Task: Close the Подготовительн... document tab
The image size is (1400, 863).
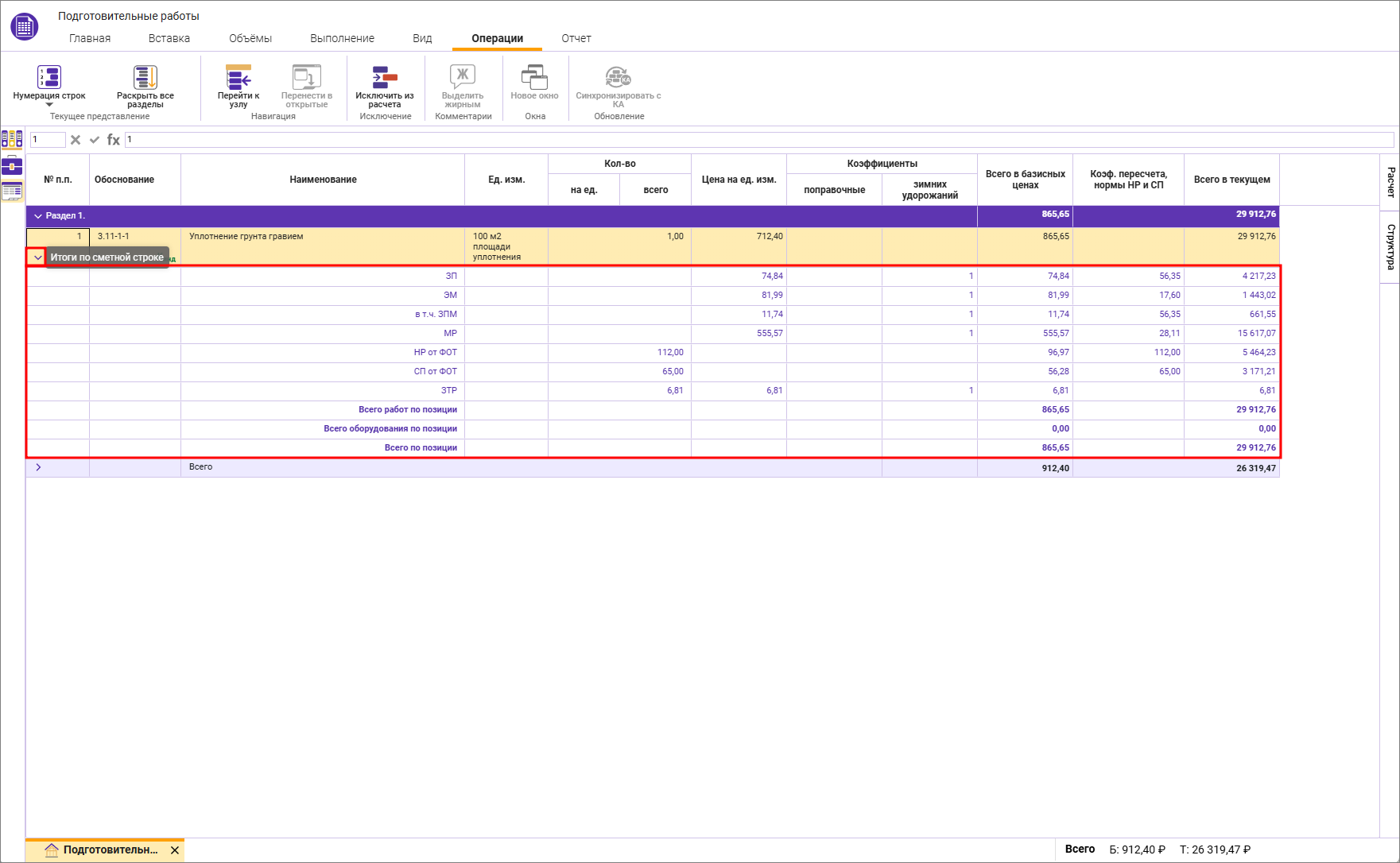Action: (175, 850)
